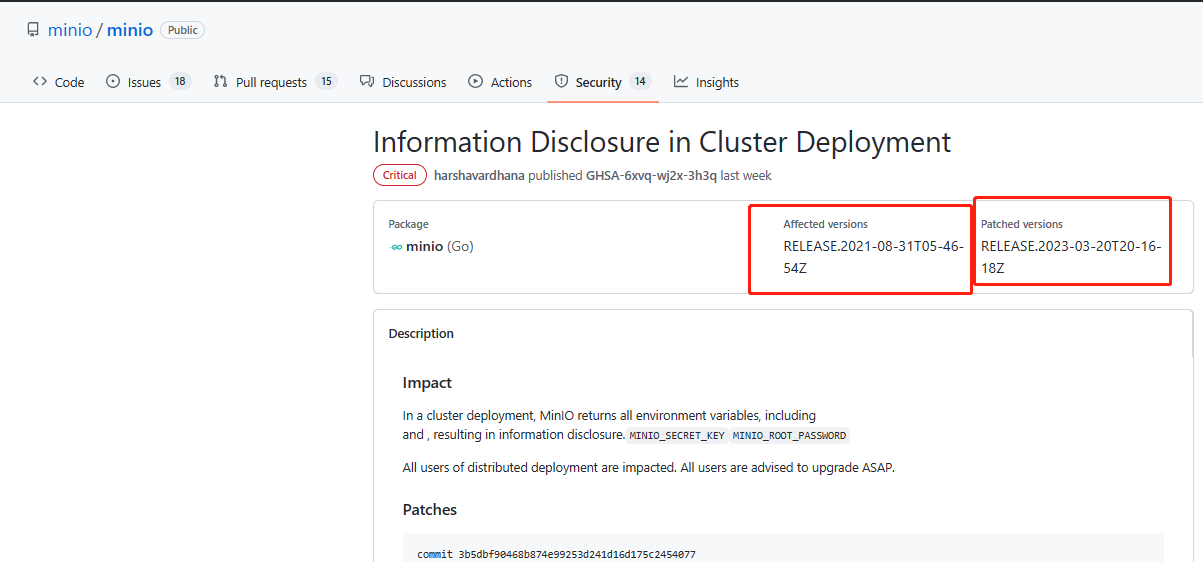Click the Patches heading
1203x562 pixels.
coord(430,510)
